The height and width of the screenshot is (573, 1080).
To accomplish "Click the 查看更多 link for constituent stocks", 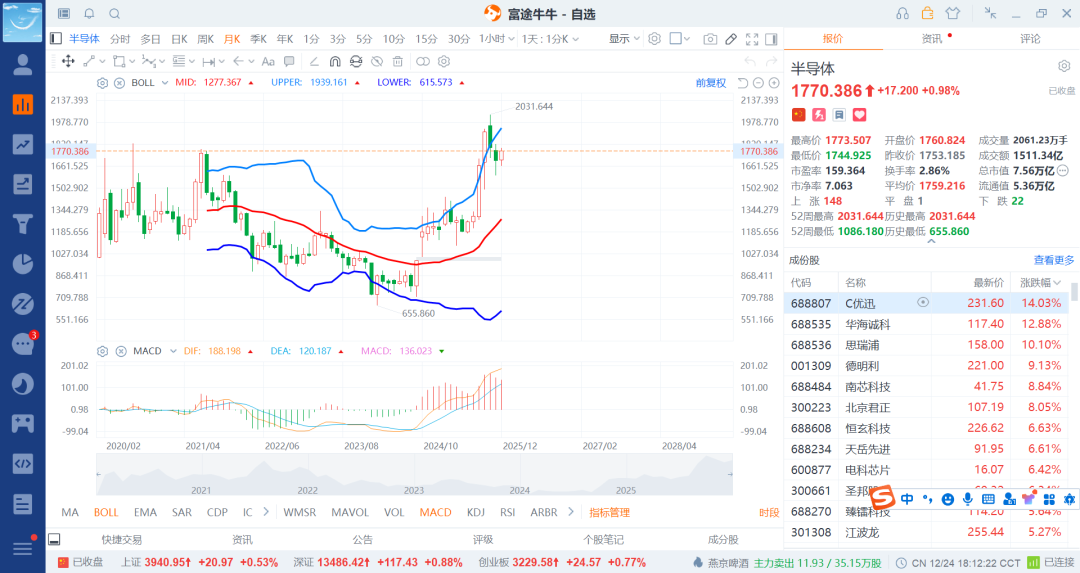I will pos(1054,260).
